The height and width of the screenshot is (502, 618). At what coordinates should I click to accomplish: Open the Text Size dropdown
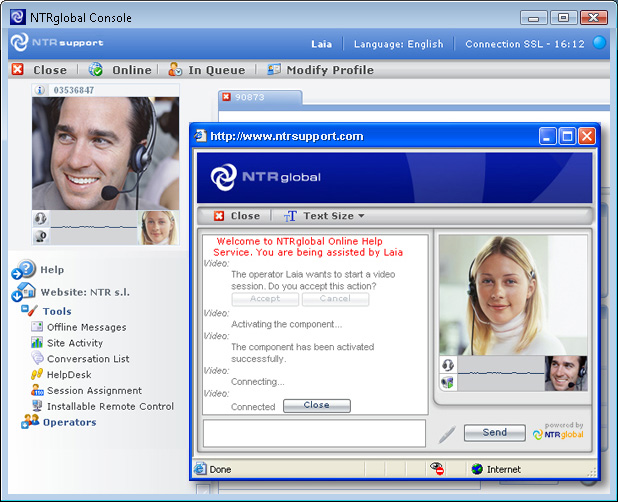pos(323,216)
